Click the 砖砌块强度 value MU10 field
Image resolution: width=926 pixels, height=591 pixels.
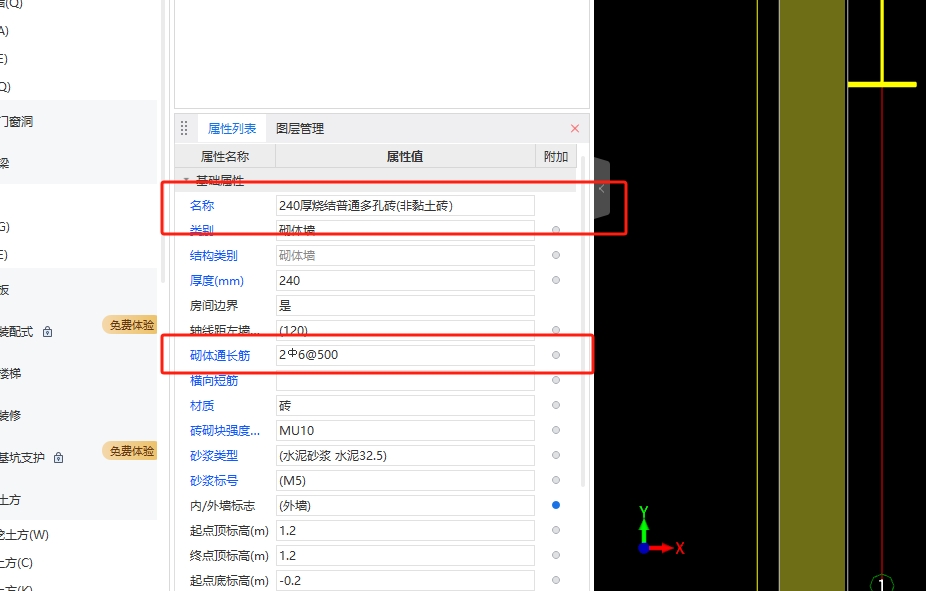pyautogui.click(x=405, y=430)
